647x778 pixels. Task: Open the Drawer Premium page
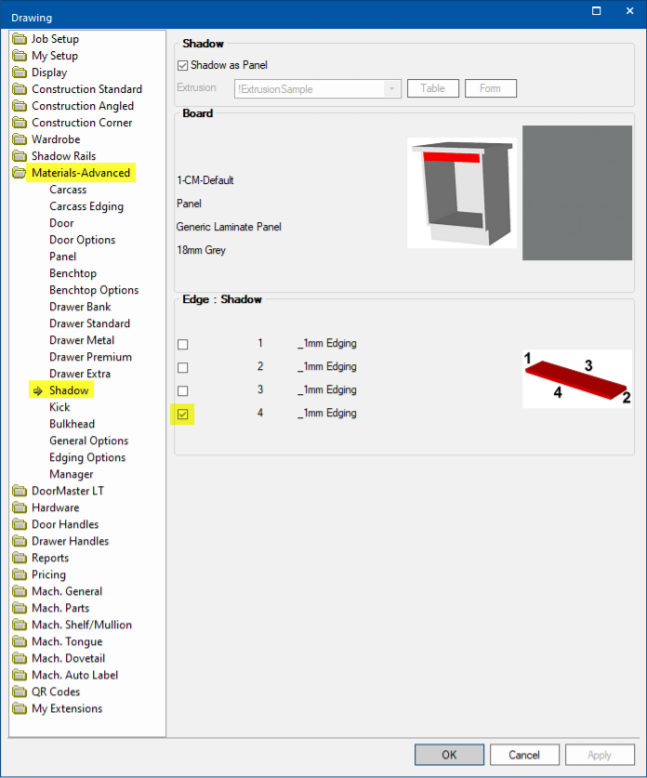coord(90,357)
